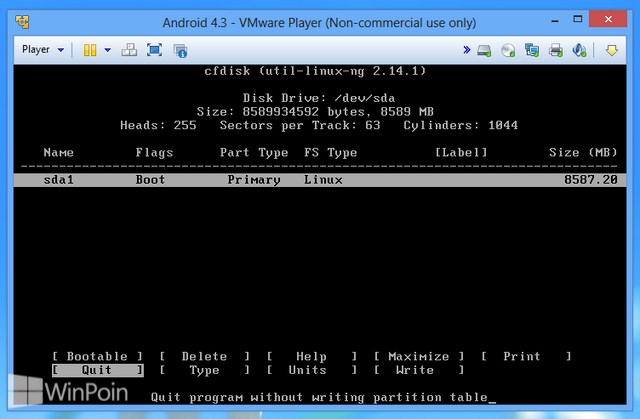Send Ctrl+Alt+Del to virtual machine icon
The image size is (640, 419).
129,50
